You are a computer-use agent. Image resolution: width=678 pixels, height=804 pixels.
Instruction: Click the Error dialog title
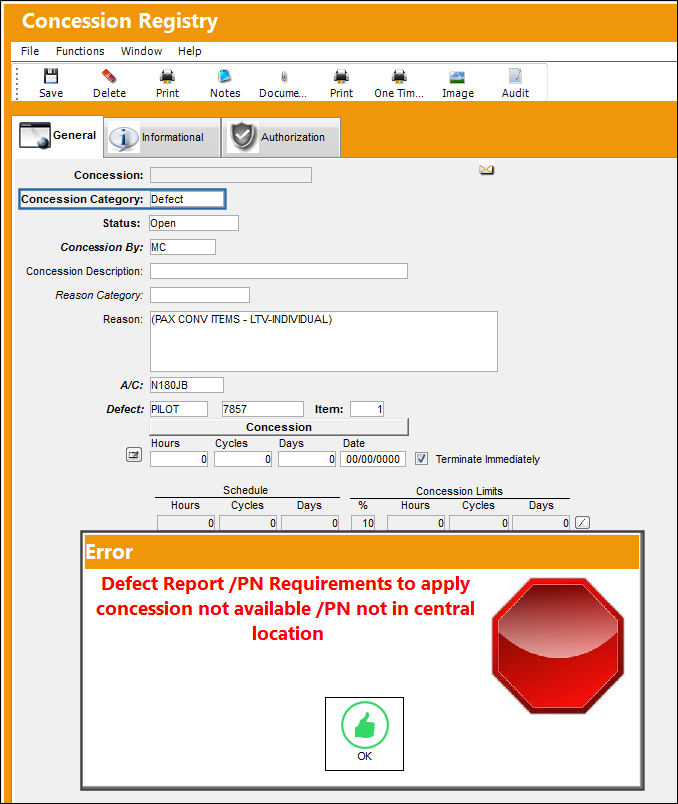pyautogui.click(x=109, y=552)
